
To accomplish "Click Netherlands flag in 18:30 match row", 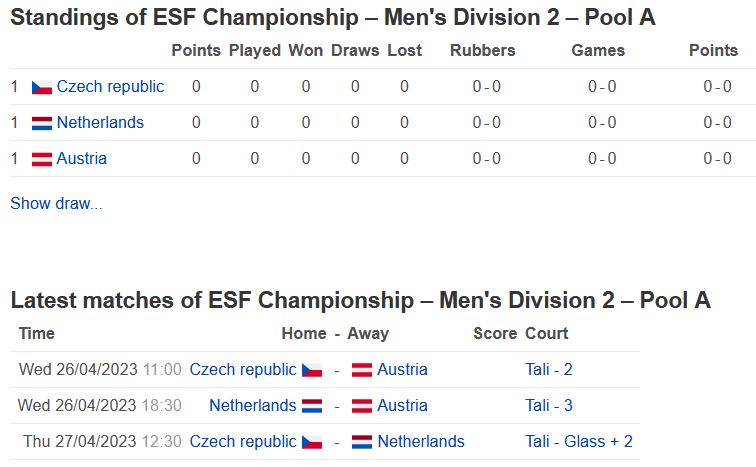I will pyautogui.click(x=312, y=406).
